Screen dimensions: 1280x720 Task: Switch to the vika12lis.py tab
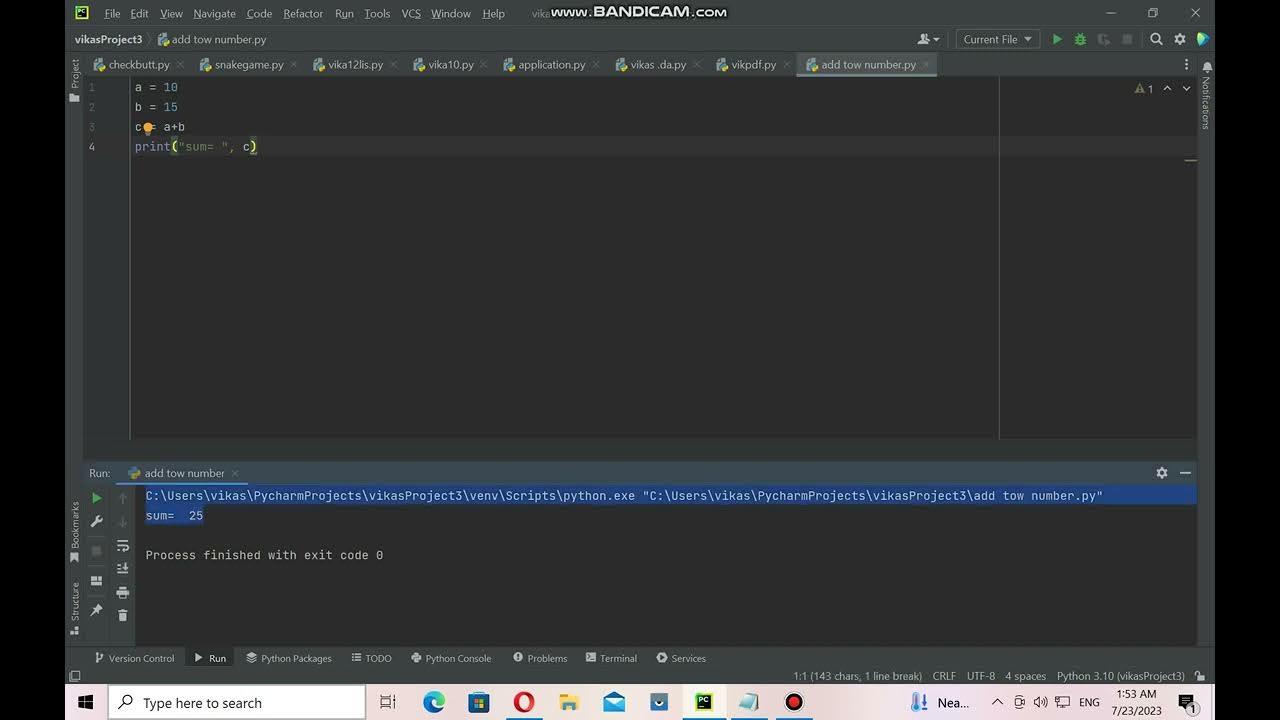click(355, 64)
